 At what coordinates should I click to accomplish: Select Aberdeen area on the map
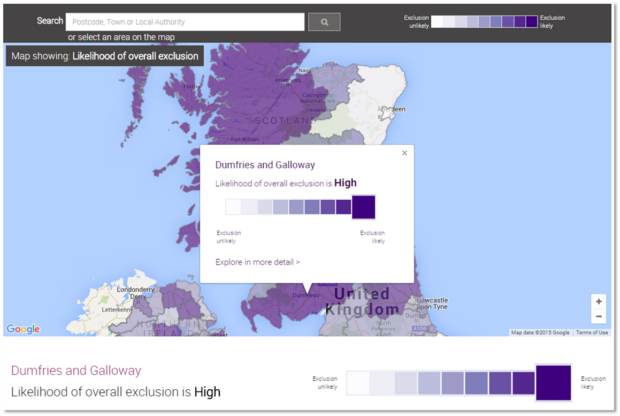point(391,109)
